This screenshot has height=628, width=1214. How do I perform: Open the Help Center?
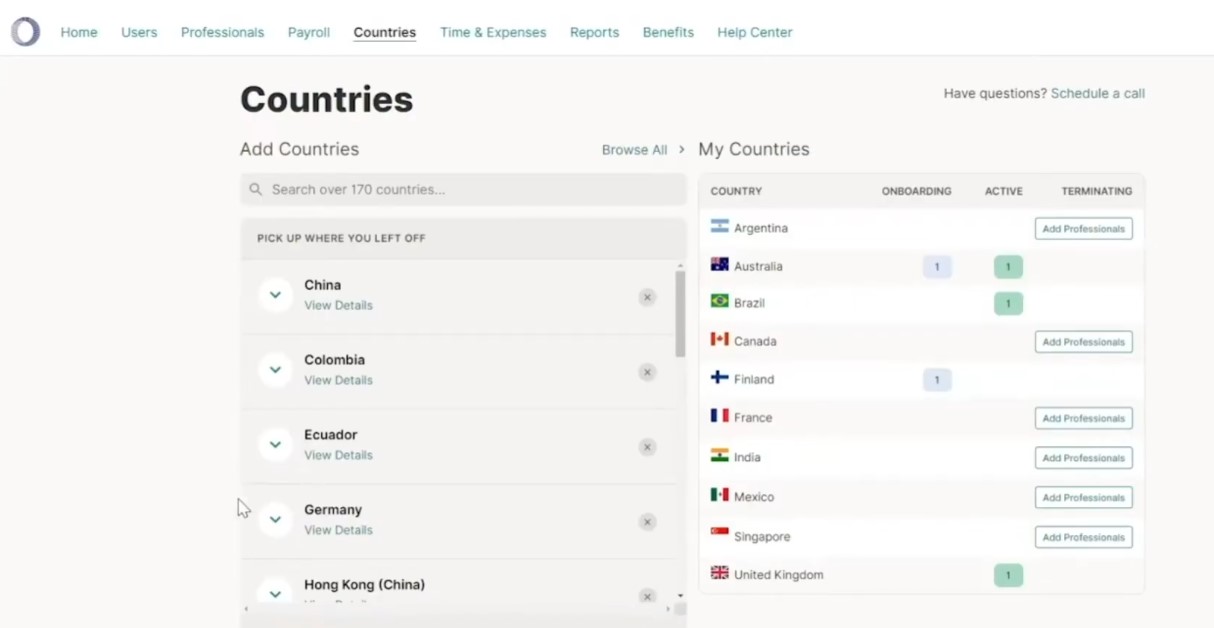(x=755, y=32)
